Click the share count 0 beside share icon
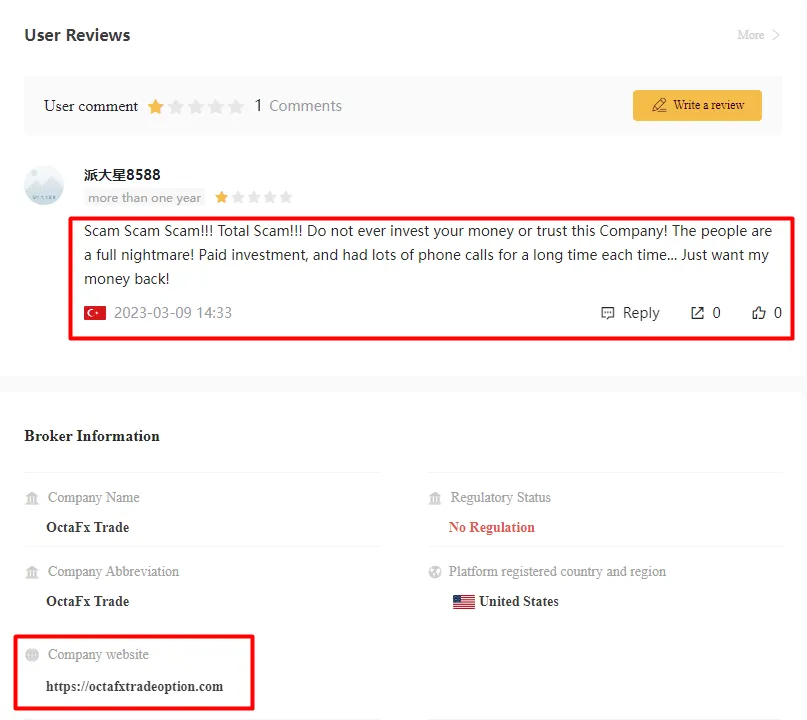This screenshot has height=720, width=807. pos(716,313)
